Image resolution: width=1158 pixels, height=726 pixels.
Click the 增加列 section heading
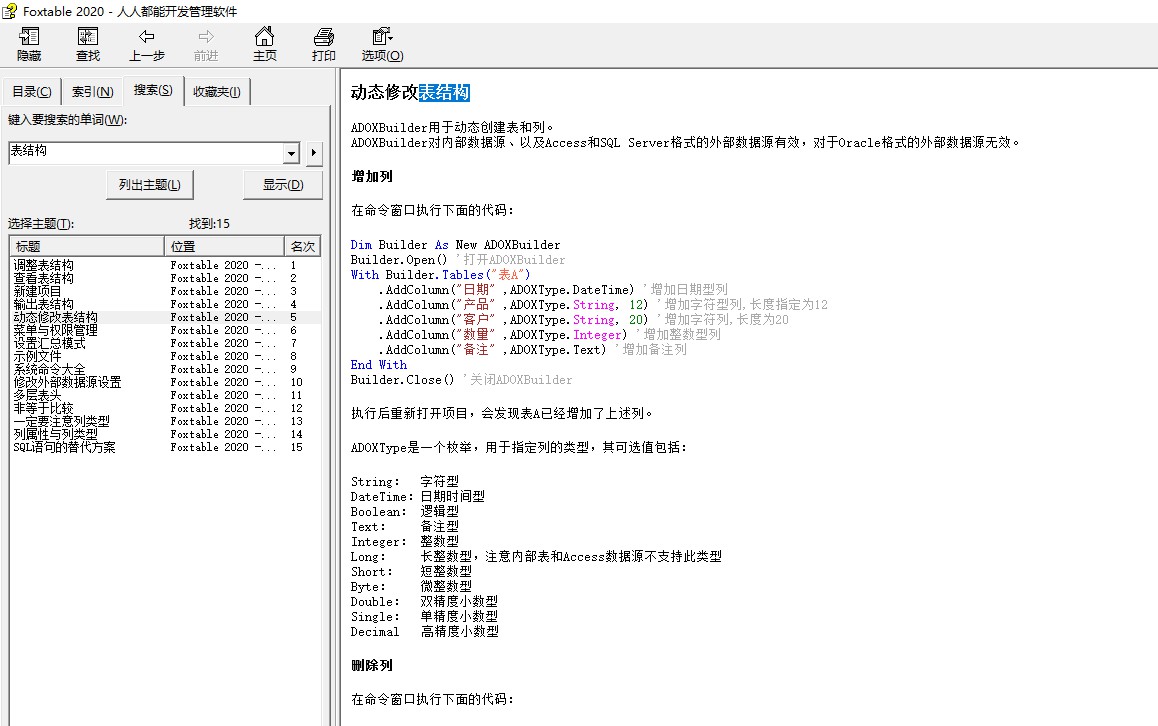[372, 177]
